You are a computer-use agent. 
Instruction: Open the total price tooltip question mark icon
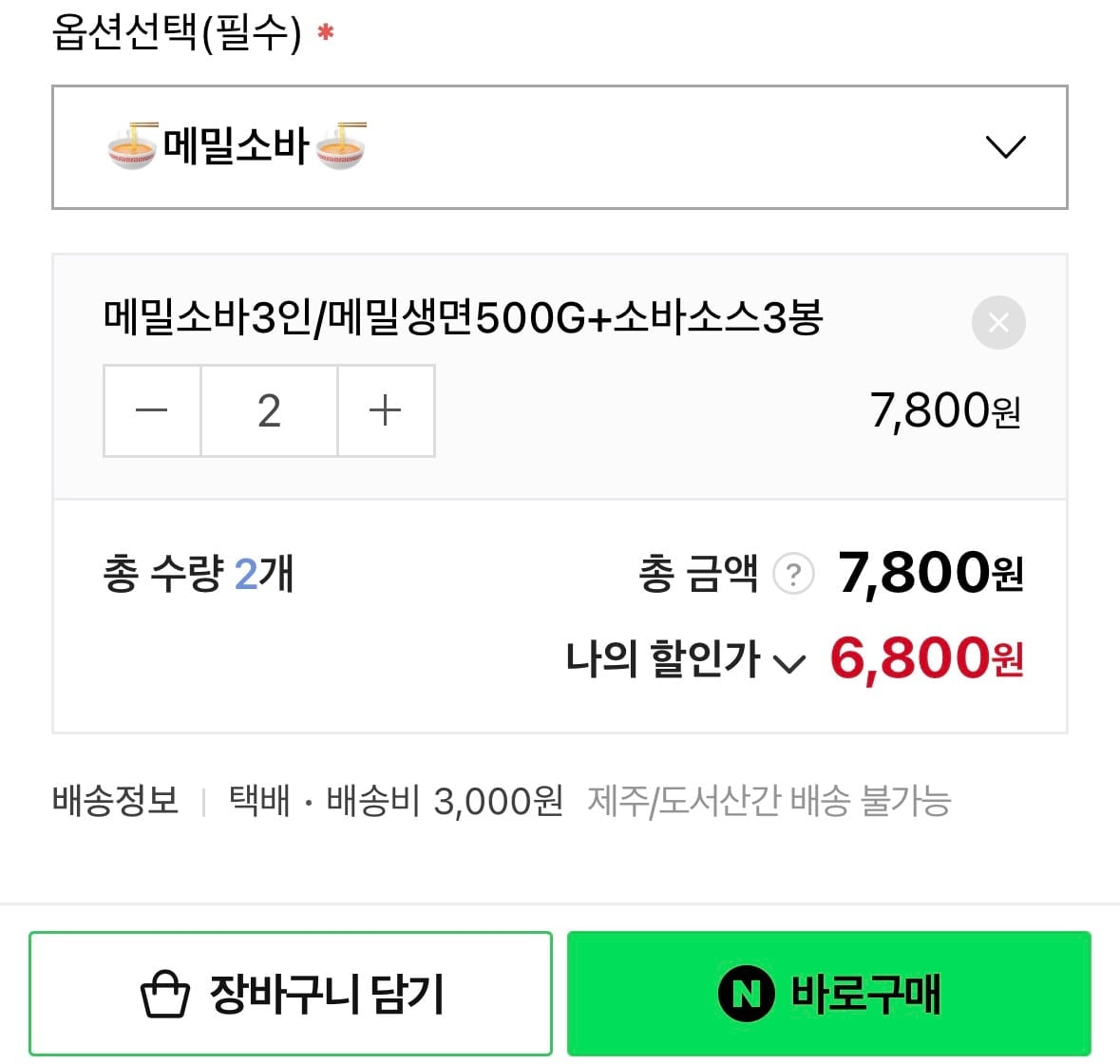[794, 573]
